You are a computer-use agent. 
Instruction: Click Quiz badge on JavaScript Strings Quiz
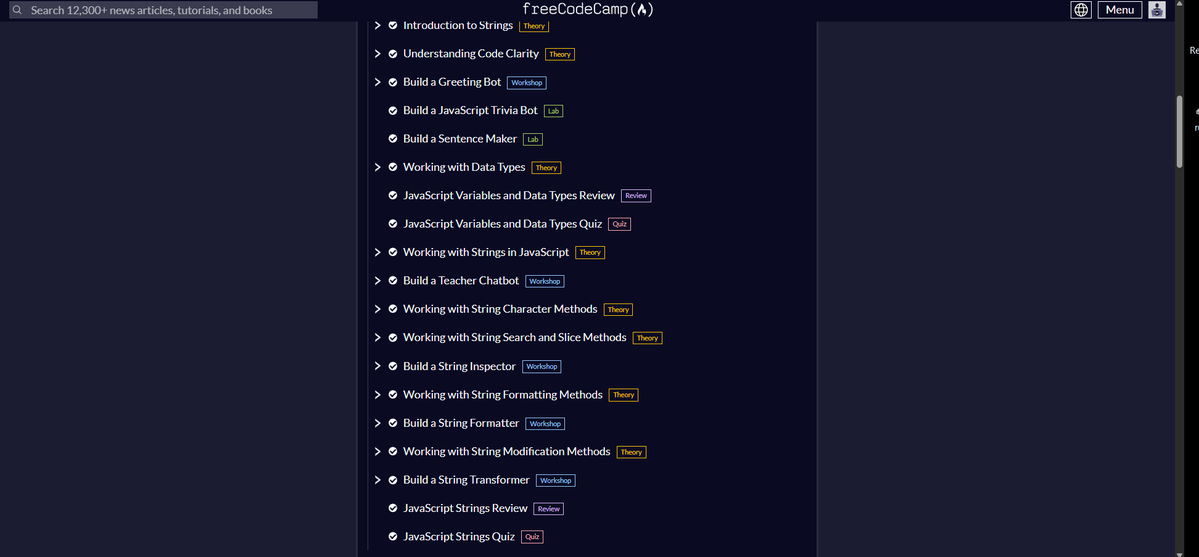coord(532,537)
